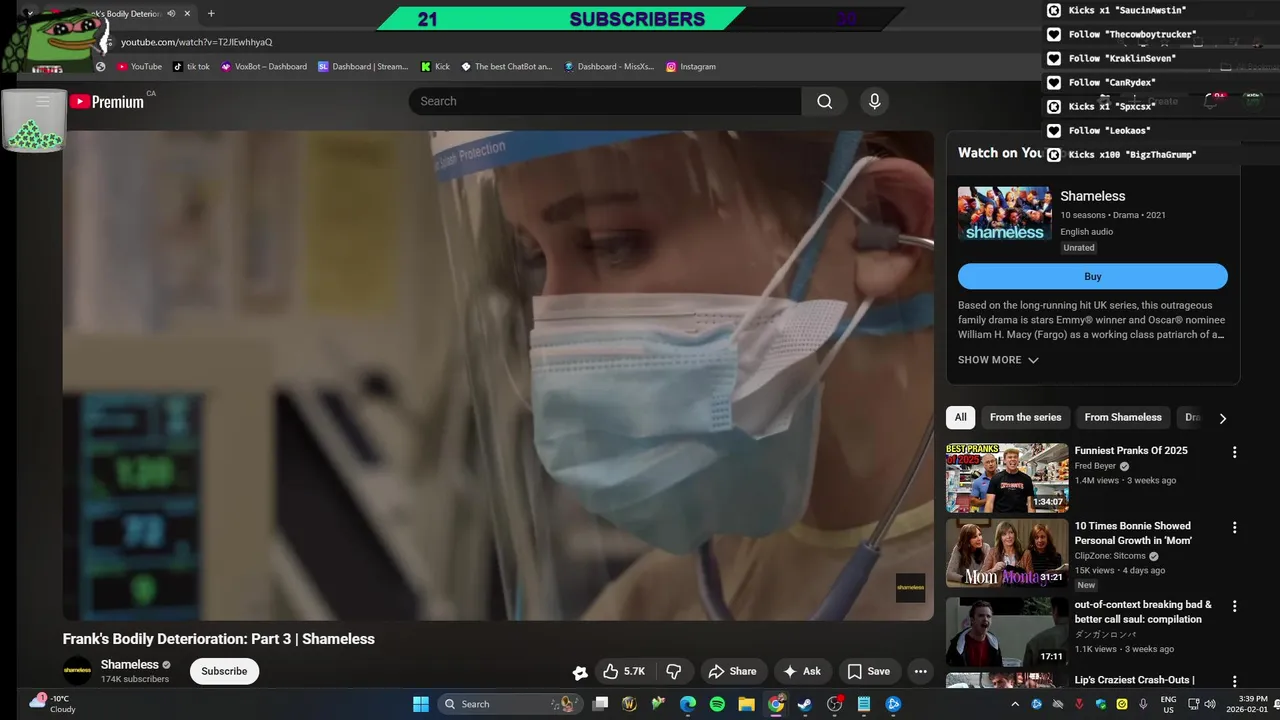The image size is (1280, 720).
Task: Activate voice search microphone icon
Action: (874, 101)
